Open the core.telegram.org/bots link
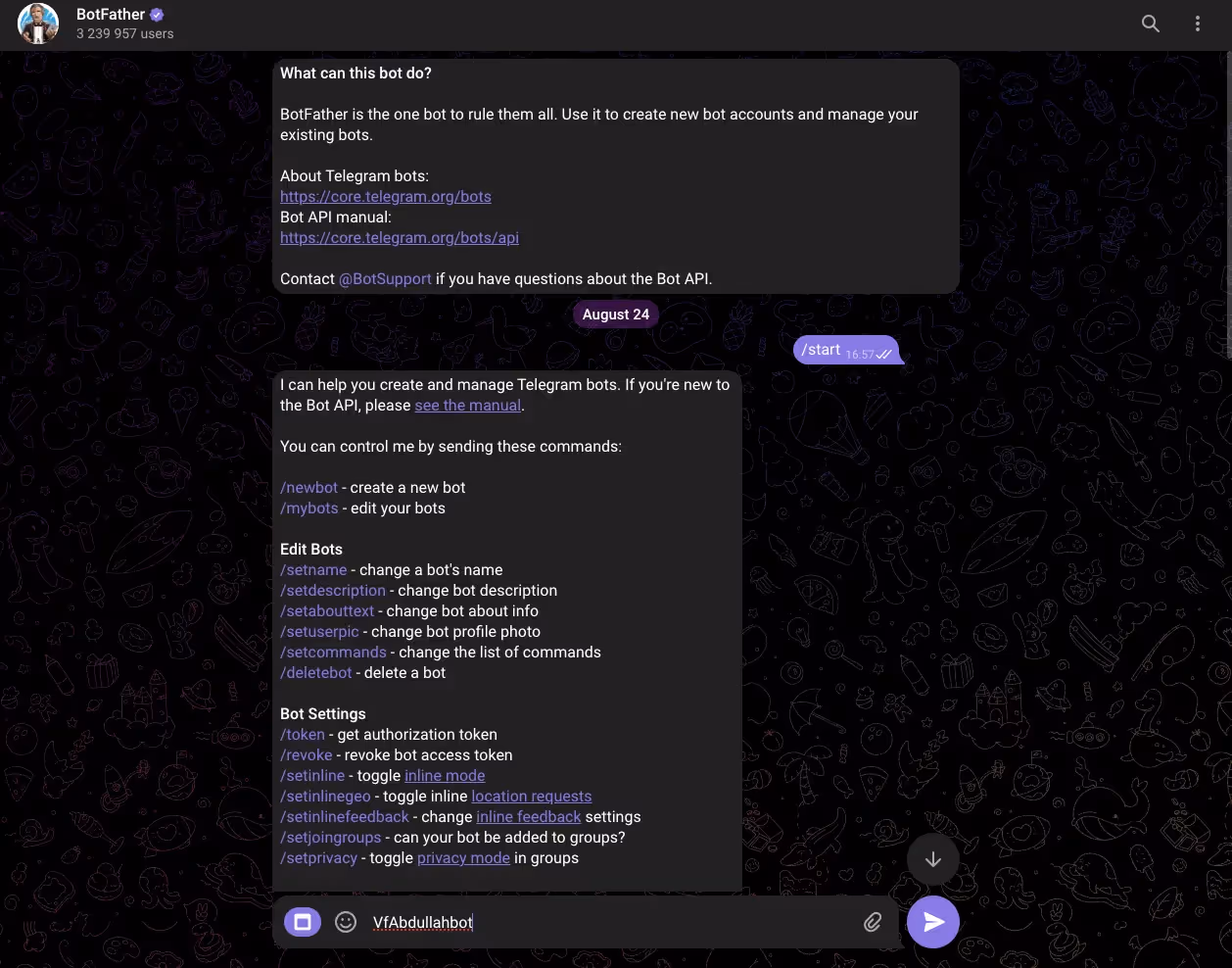 pos(386,197)
